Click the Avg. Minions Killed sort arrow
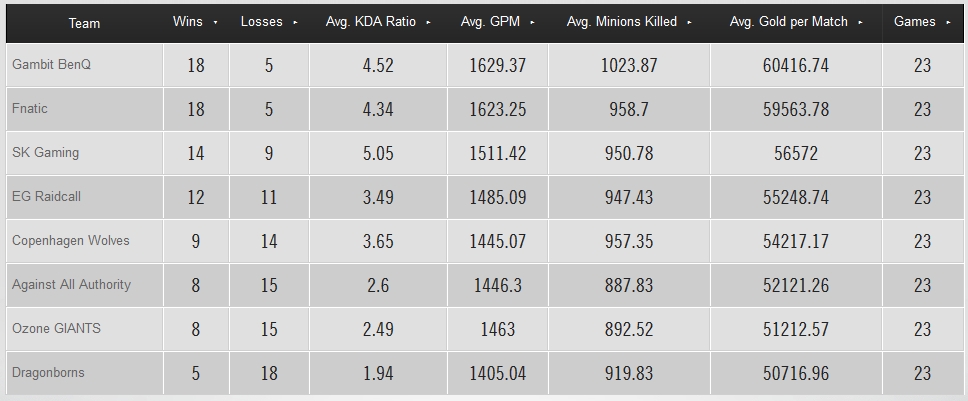The width and height of the screenshot is (968, 401). pos(689,22)
